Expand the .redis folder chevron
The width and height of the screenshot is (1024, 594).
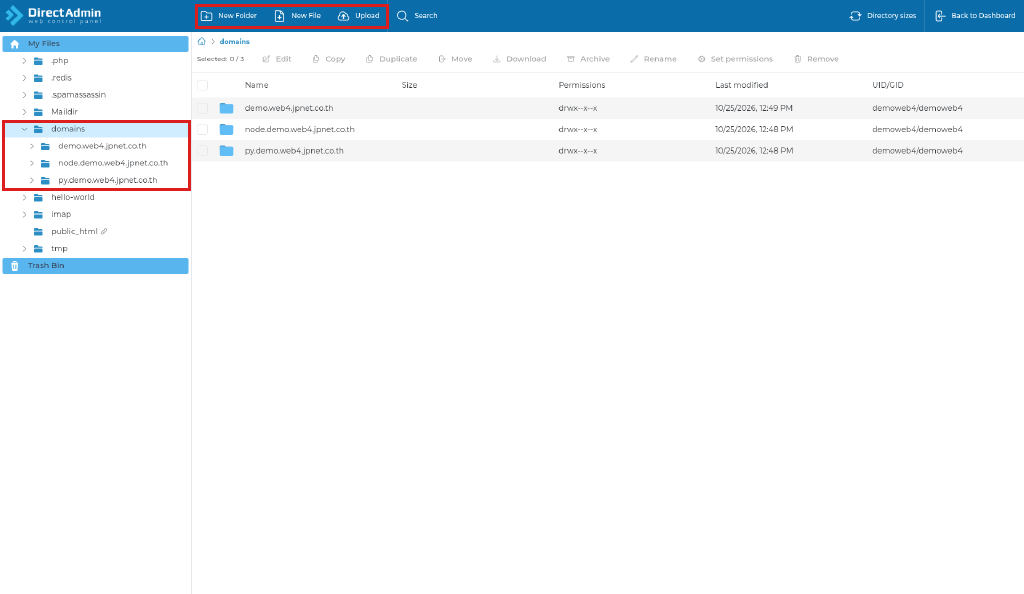coord(24,78)
